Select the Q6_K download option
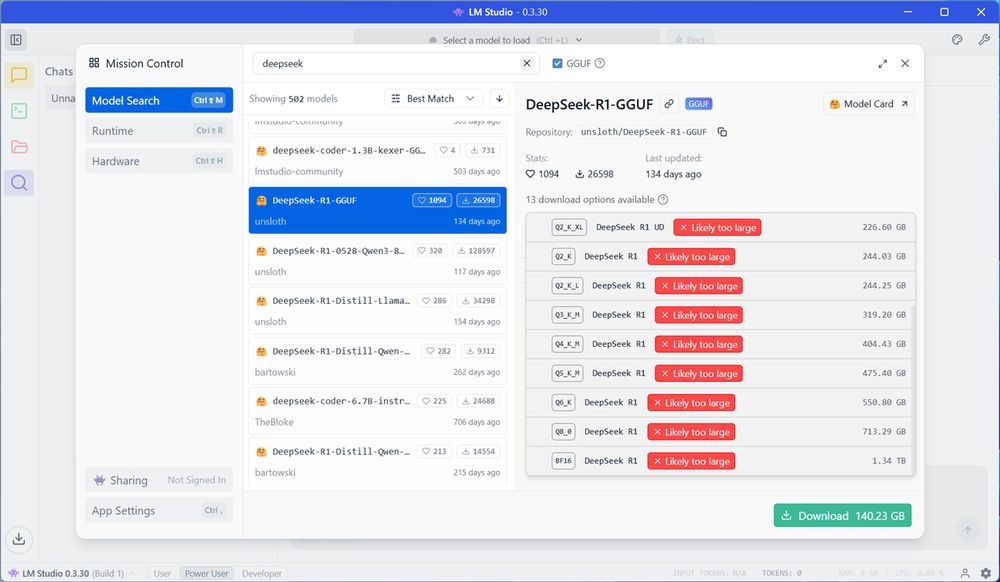The height and width of the screenshot is (582, 1000). [x=720, y=403]
